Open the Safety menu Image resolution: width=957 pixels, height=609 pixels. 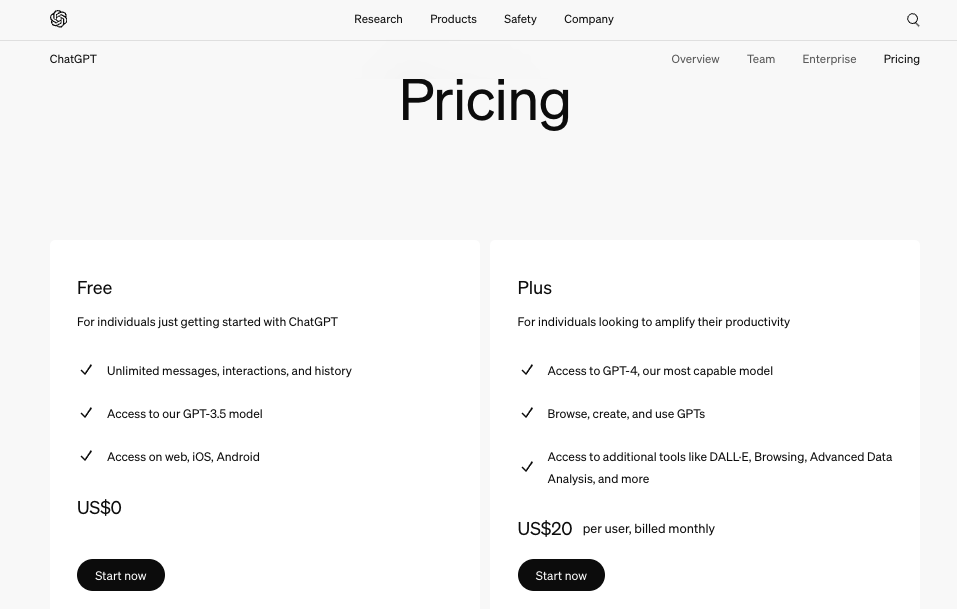coord(521,19)
